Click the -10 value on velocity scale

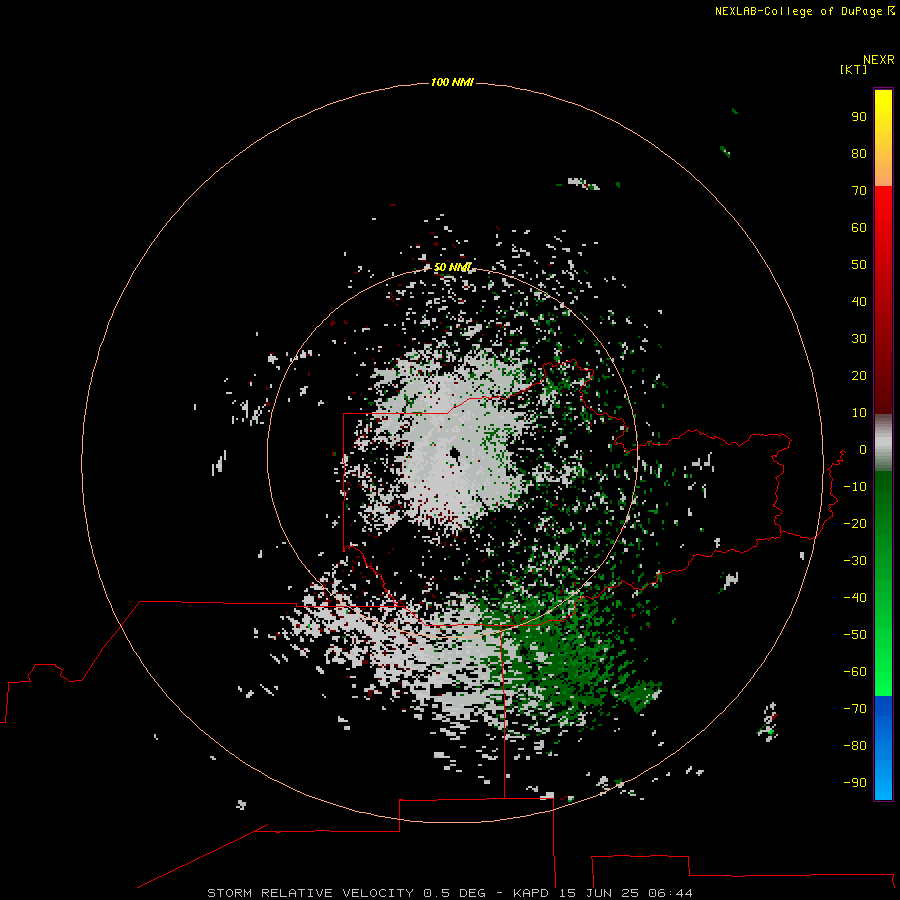tap(855, 487)
